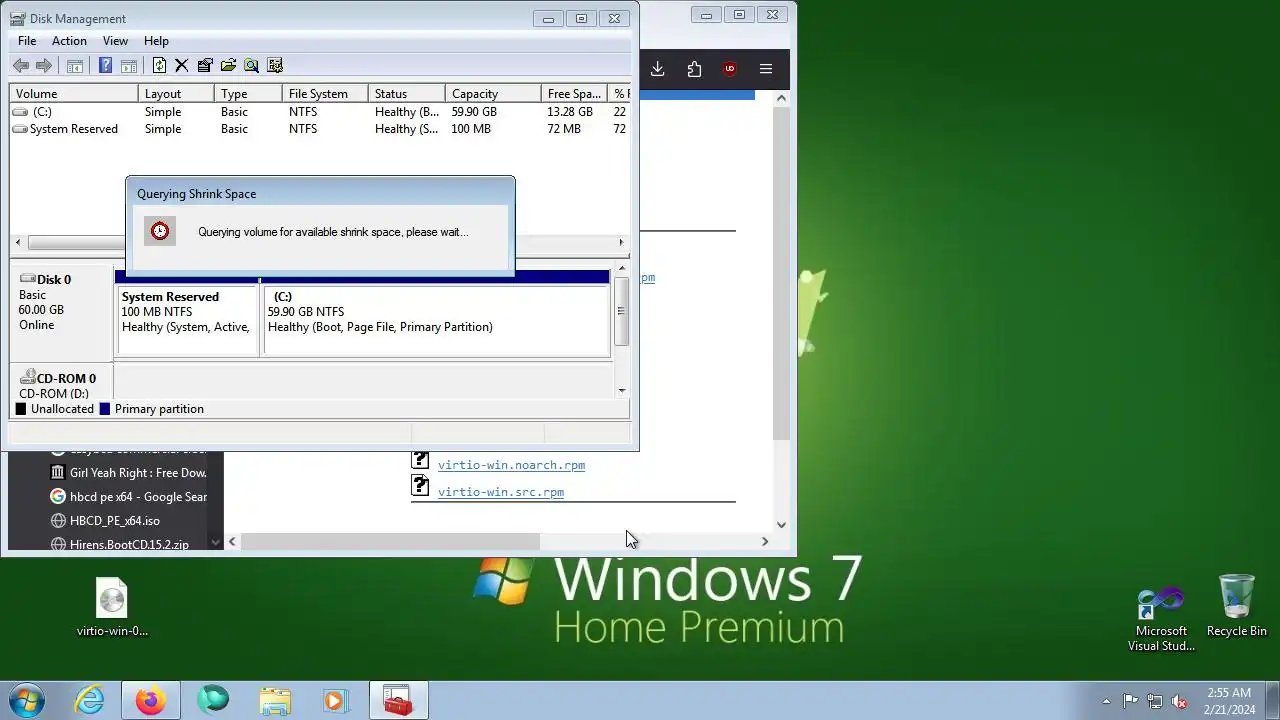Screen dimensions: 1280x720
Task: Click the 59.90 GB capacity cell
Action: [474, 112]
